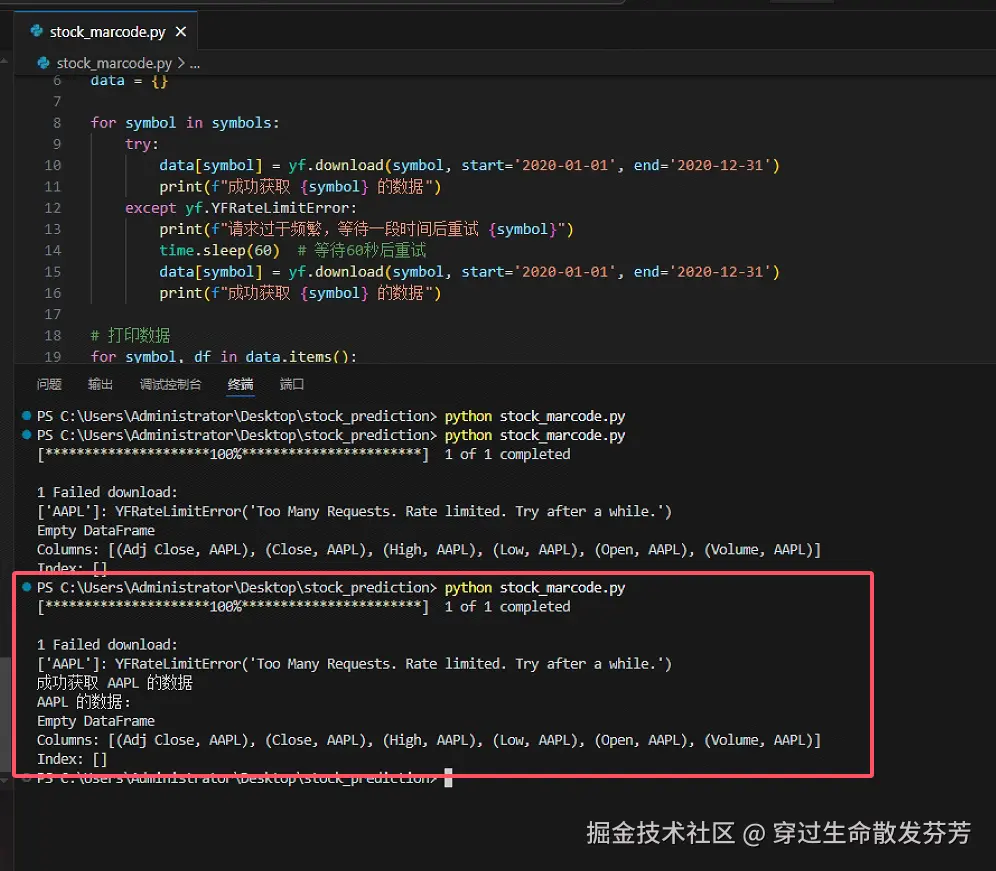
Task: Click the Python file icon in tab
Action: 37,30
